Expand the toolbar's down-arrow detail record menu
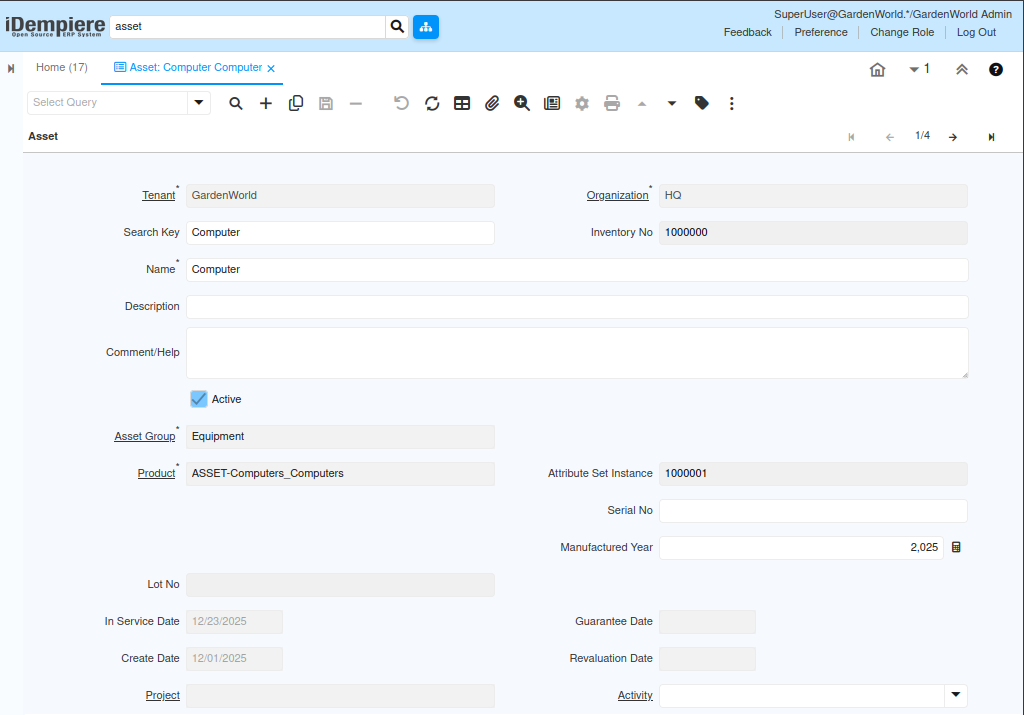Image resolution: width=1024 pixels, height=715 pixels. (672, 103)
